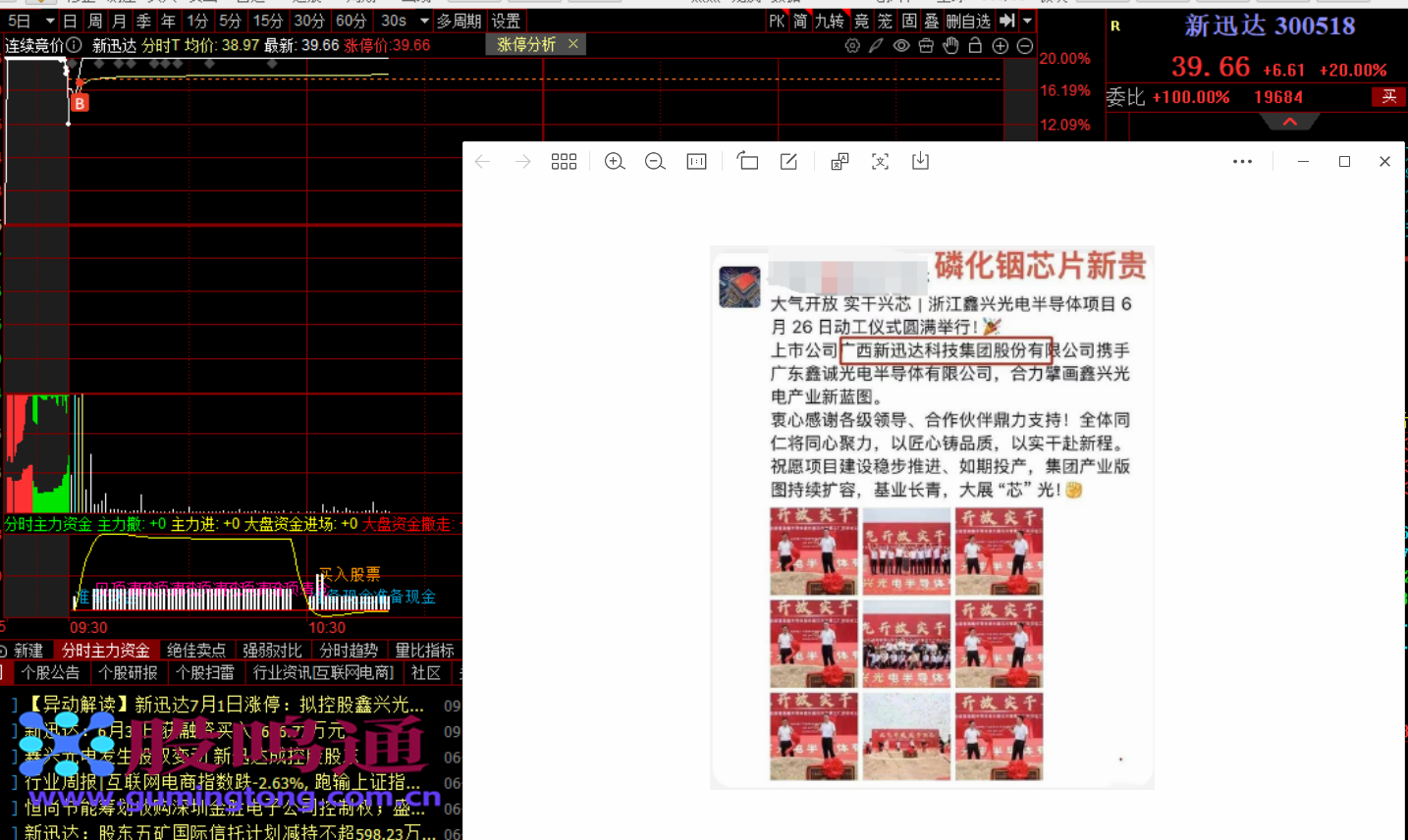Toggle 九转 indicator

click(x=830, y=21)
